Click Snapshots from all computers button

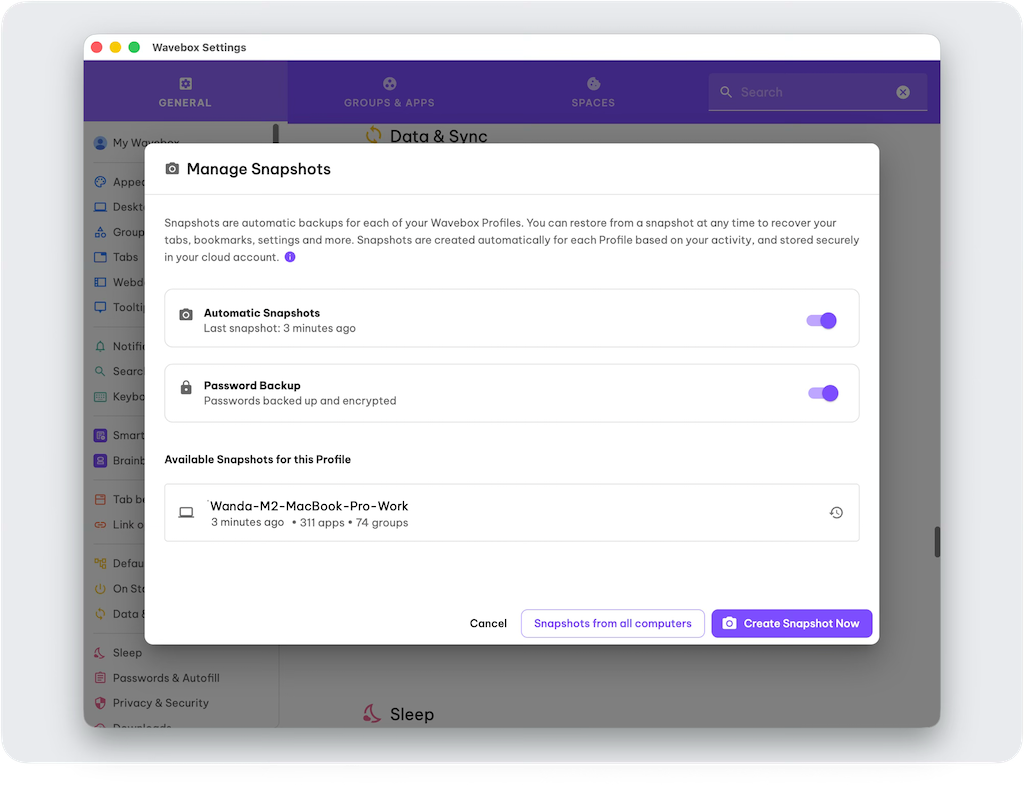(612, 623)
